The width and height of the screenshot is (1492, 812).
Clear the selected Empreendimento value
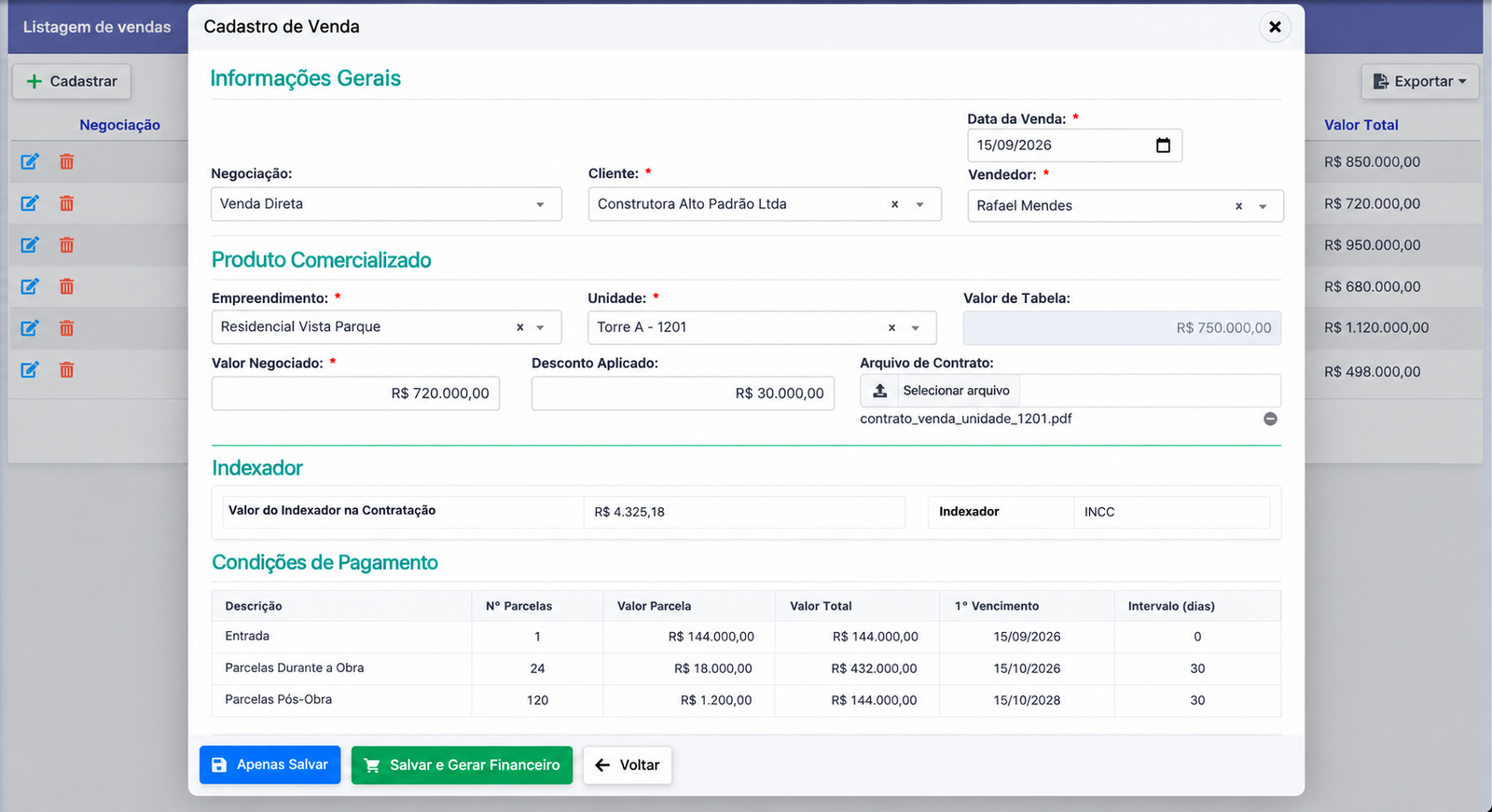tap(520, 327)
